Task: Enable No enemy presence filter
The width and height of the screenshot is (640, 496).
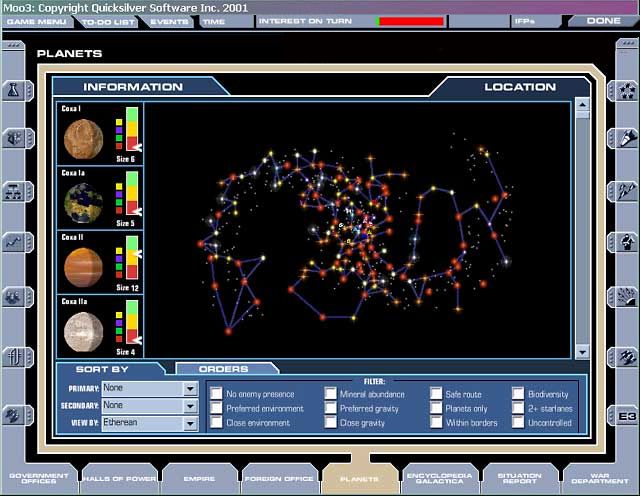Action: [x=216, y=394]
